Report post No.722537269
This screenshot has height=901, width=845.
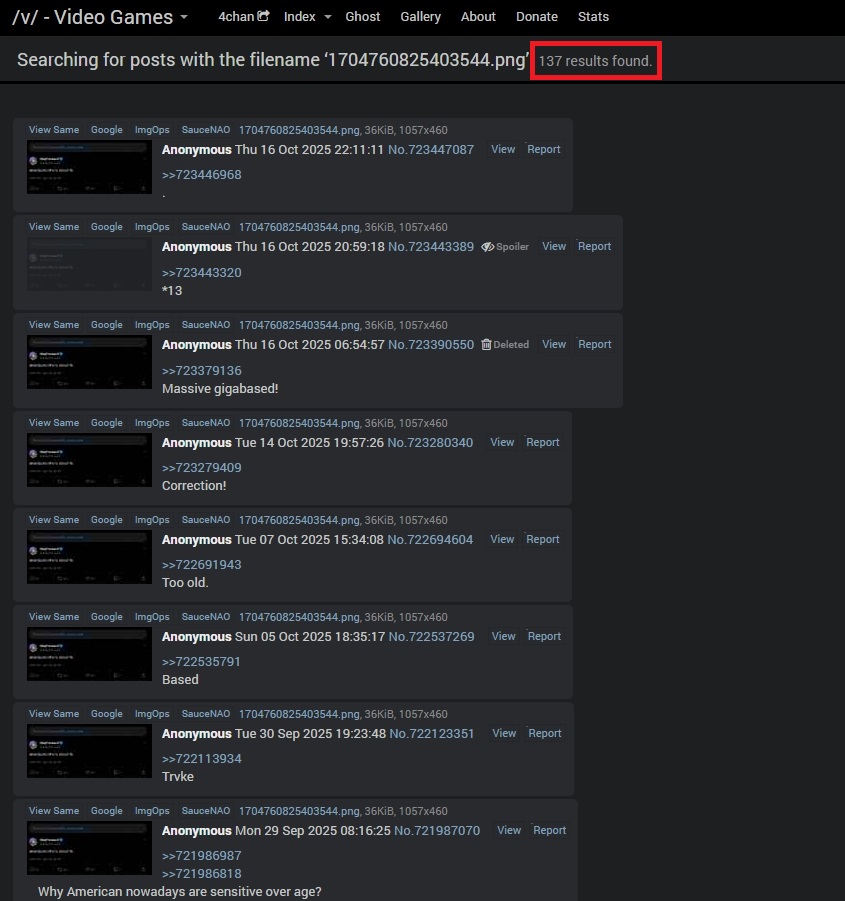point(544,637)
